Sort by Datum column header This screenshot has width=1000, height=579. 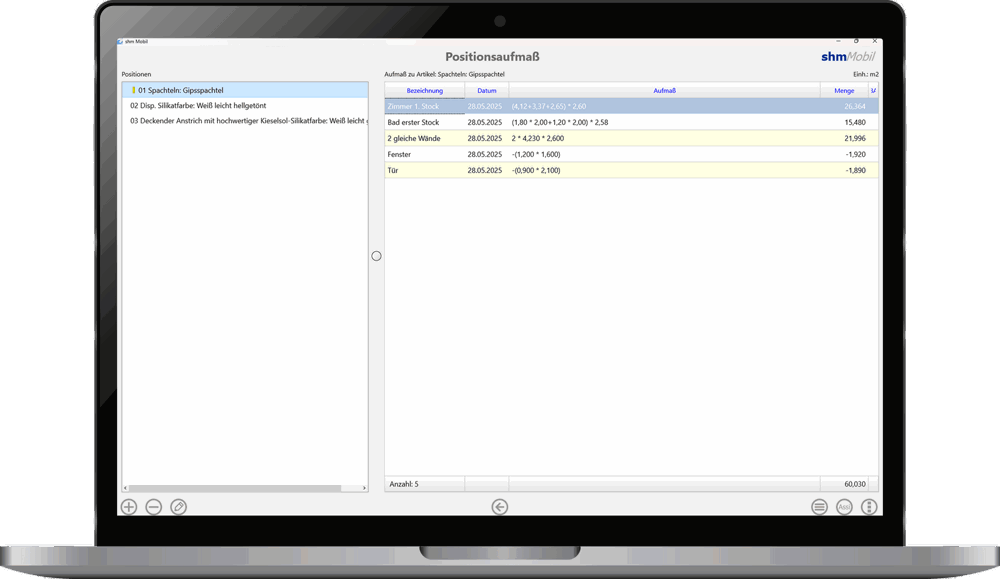coord(486,91)
